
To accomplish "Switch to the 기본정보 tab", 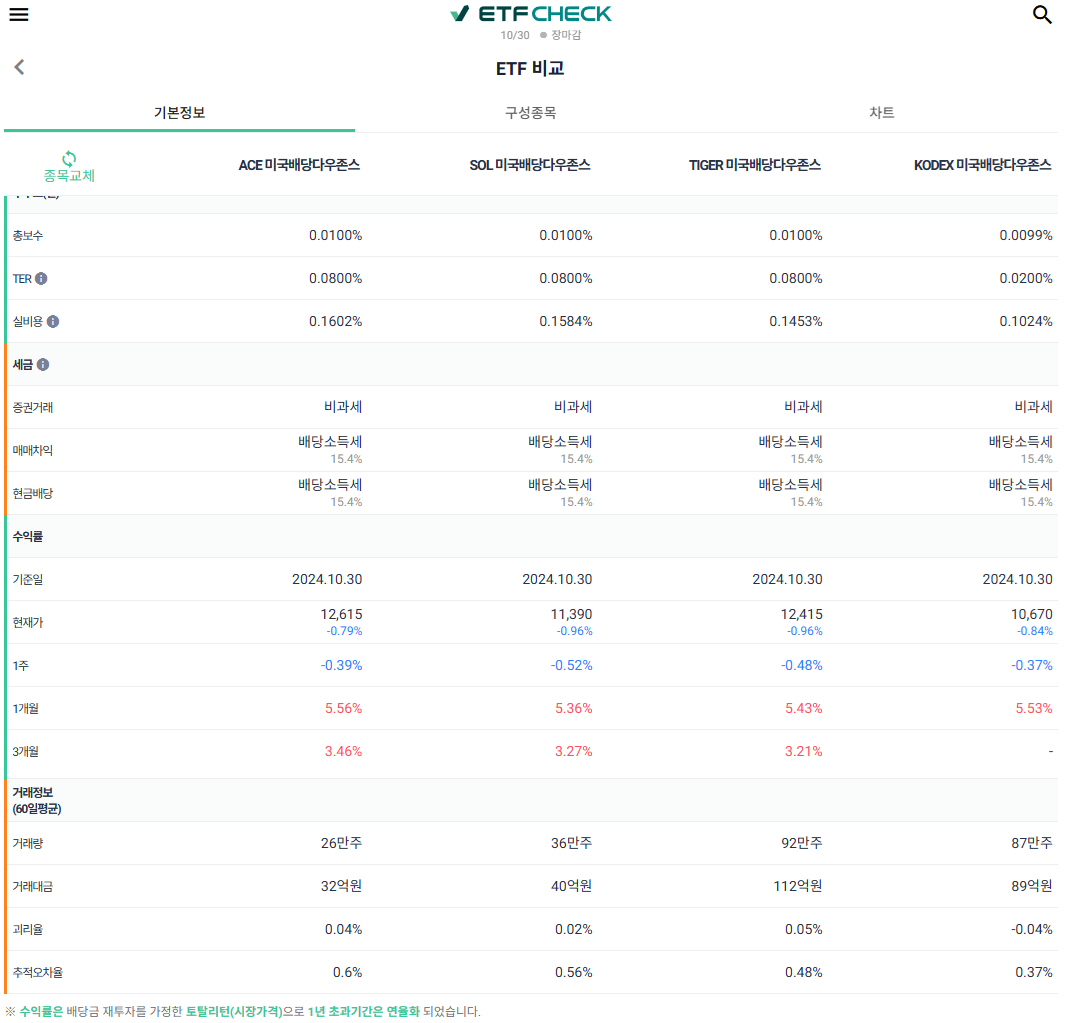I will point(179,112).
